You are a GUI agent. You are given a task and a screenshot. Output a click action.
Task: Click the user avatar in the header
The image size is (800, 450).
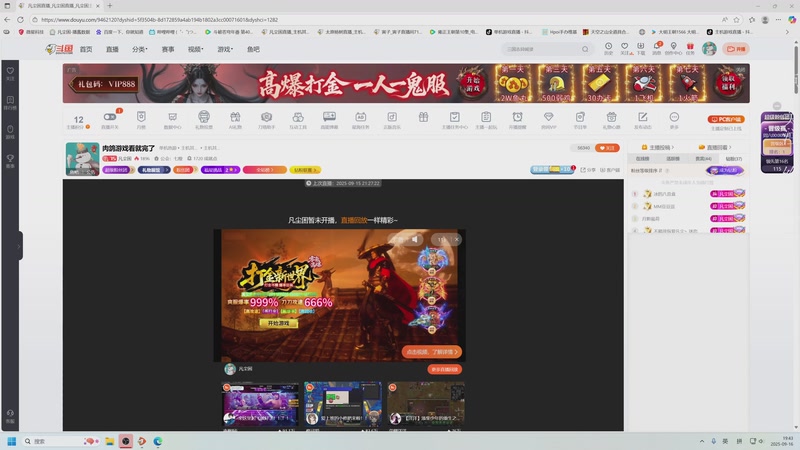[x=709, y=48]
